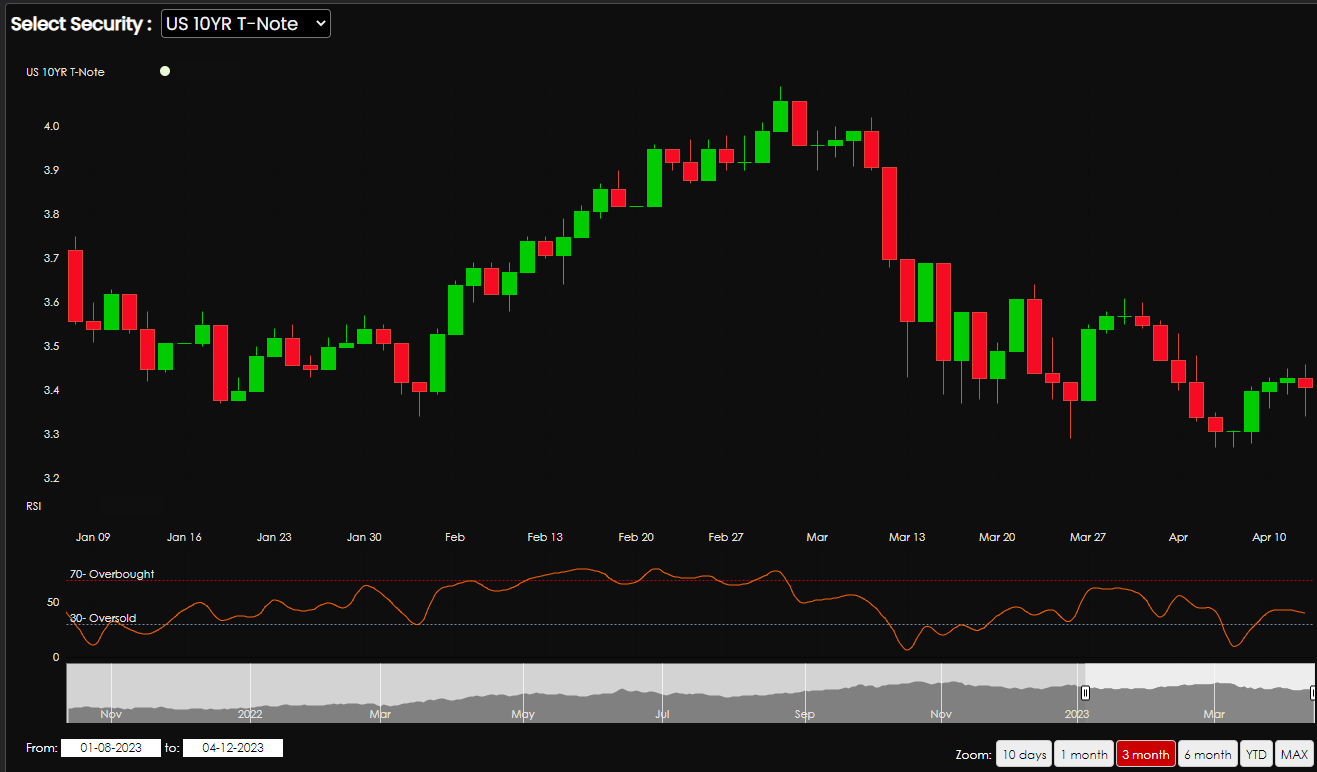This screenshot has width=1317, height=772.
Task: Choose the 6 month zoom range
Action: (x=1207, y=754)
